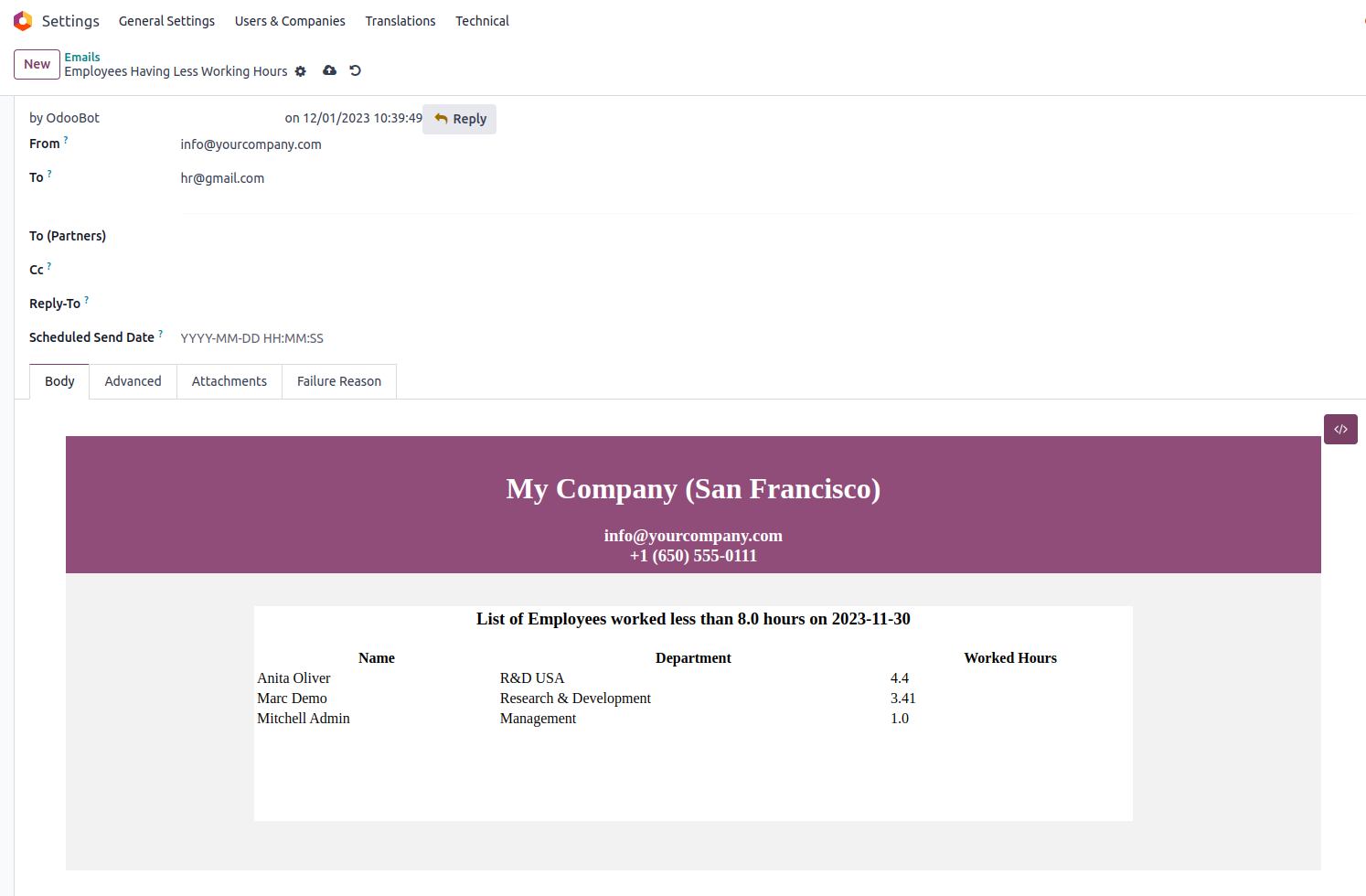
Task: Click the Scheduled Send Date help mark
Action: tap(161, 334)
